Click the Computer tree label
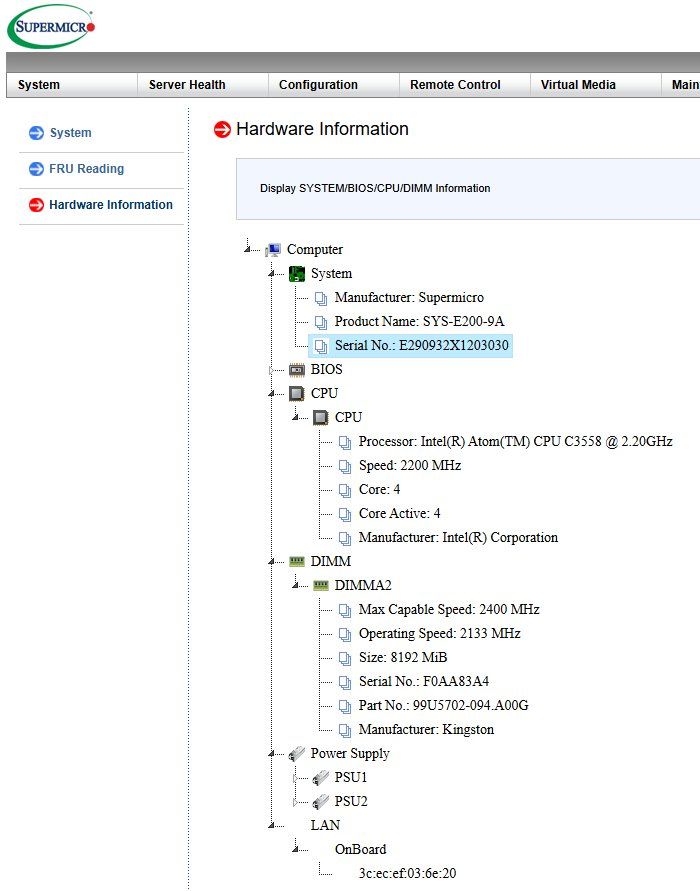Viewport: 700px width, 891px height. coord(315,249)
